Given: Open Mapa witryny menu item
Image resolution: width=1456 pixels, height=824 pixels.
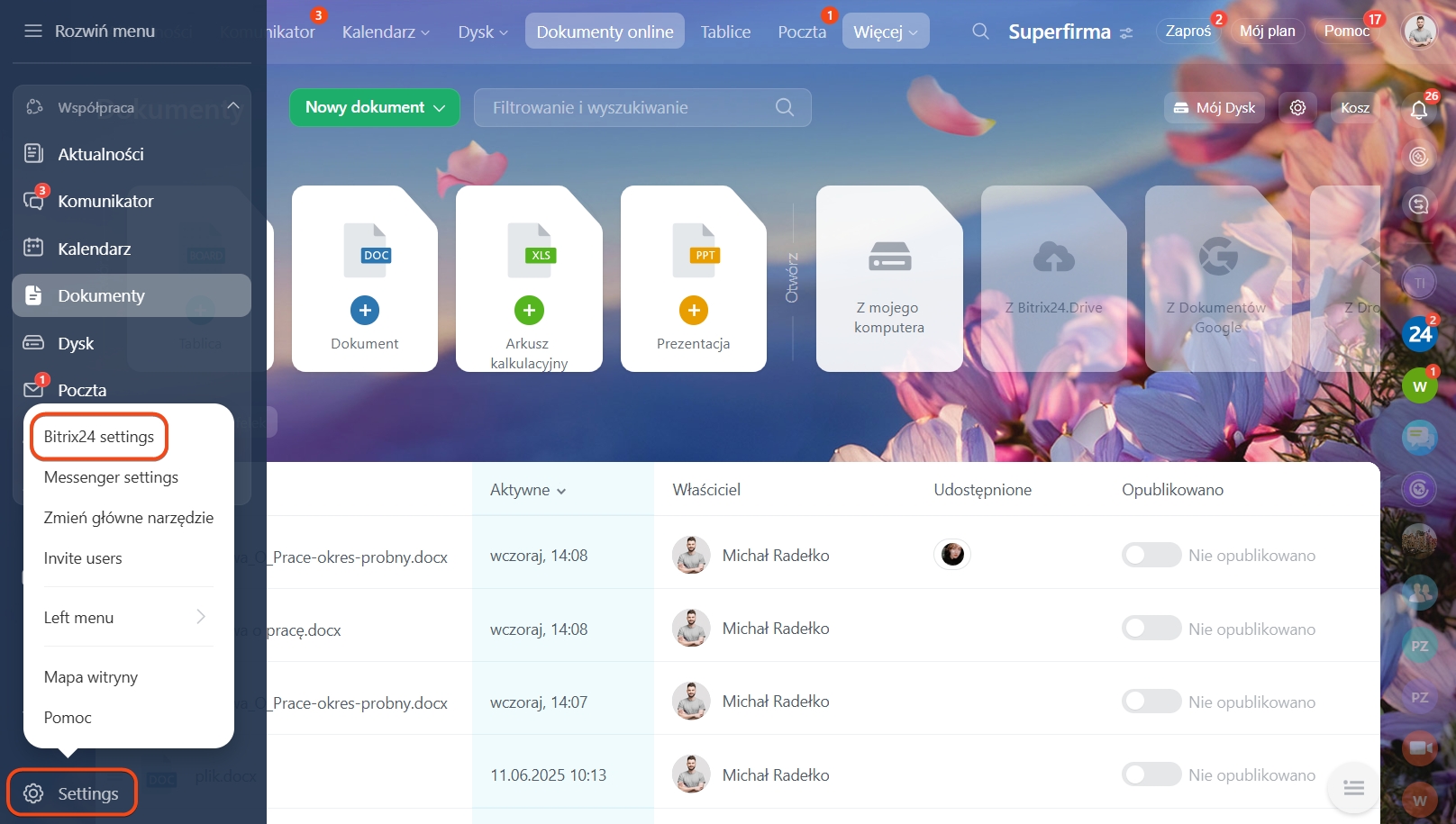Looking at the screenshot, I should (x=91, y=677).
